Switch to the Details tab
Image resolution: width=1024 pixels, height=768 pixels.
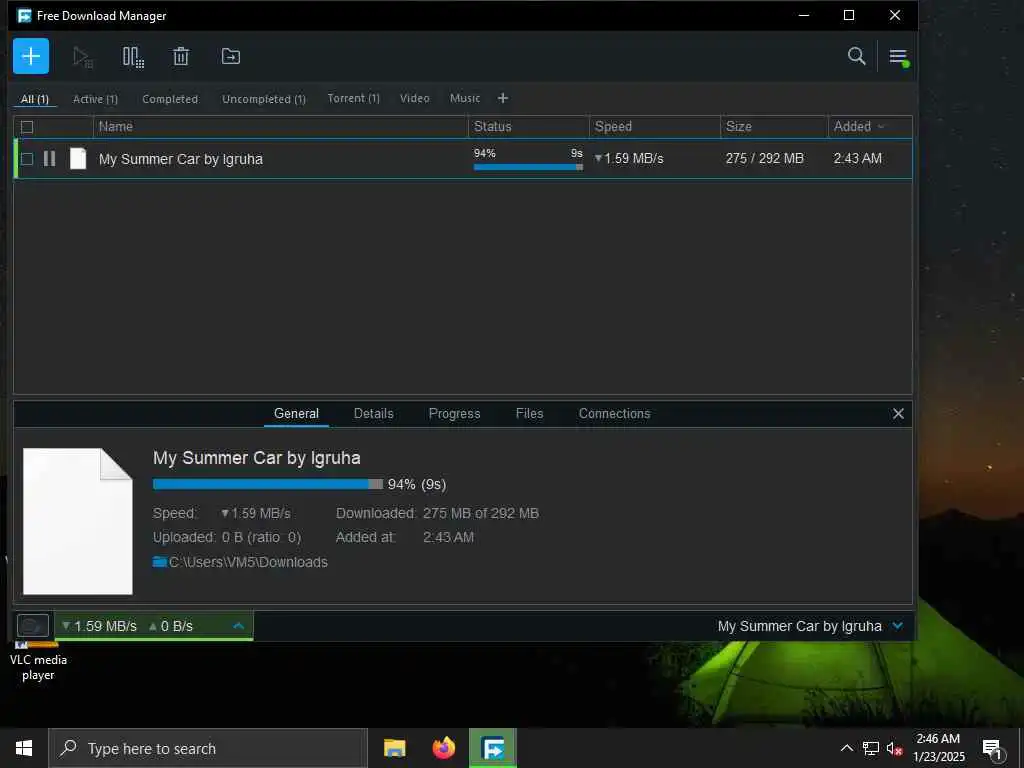tap(374, 413)
